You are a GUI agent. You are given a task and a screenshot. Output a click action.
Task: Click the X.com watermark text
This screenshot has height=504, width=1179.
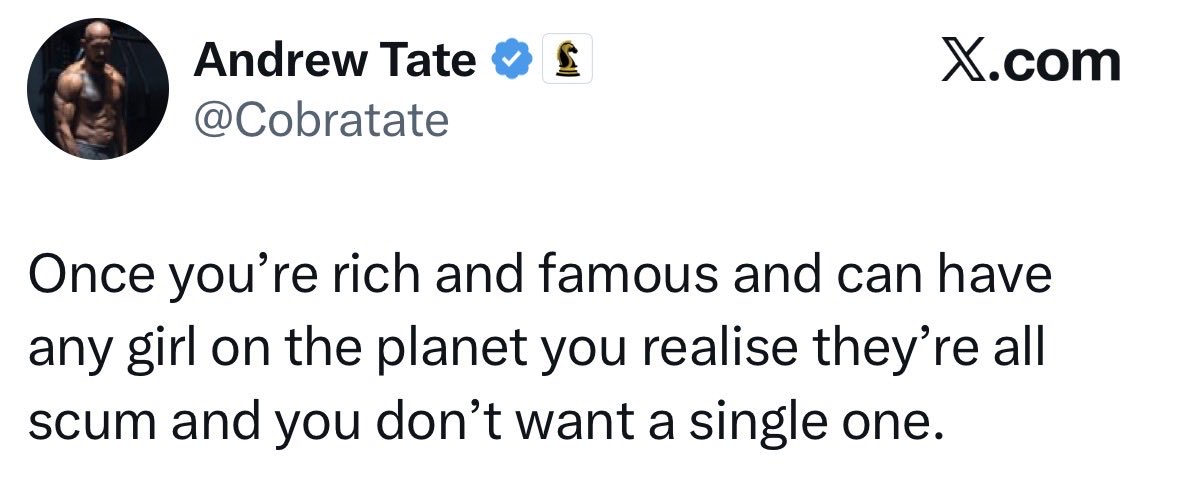(x=1031, y=62)
